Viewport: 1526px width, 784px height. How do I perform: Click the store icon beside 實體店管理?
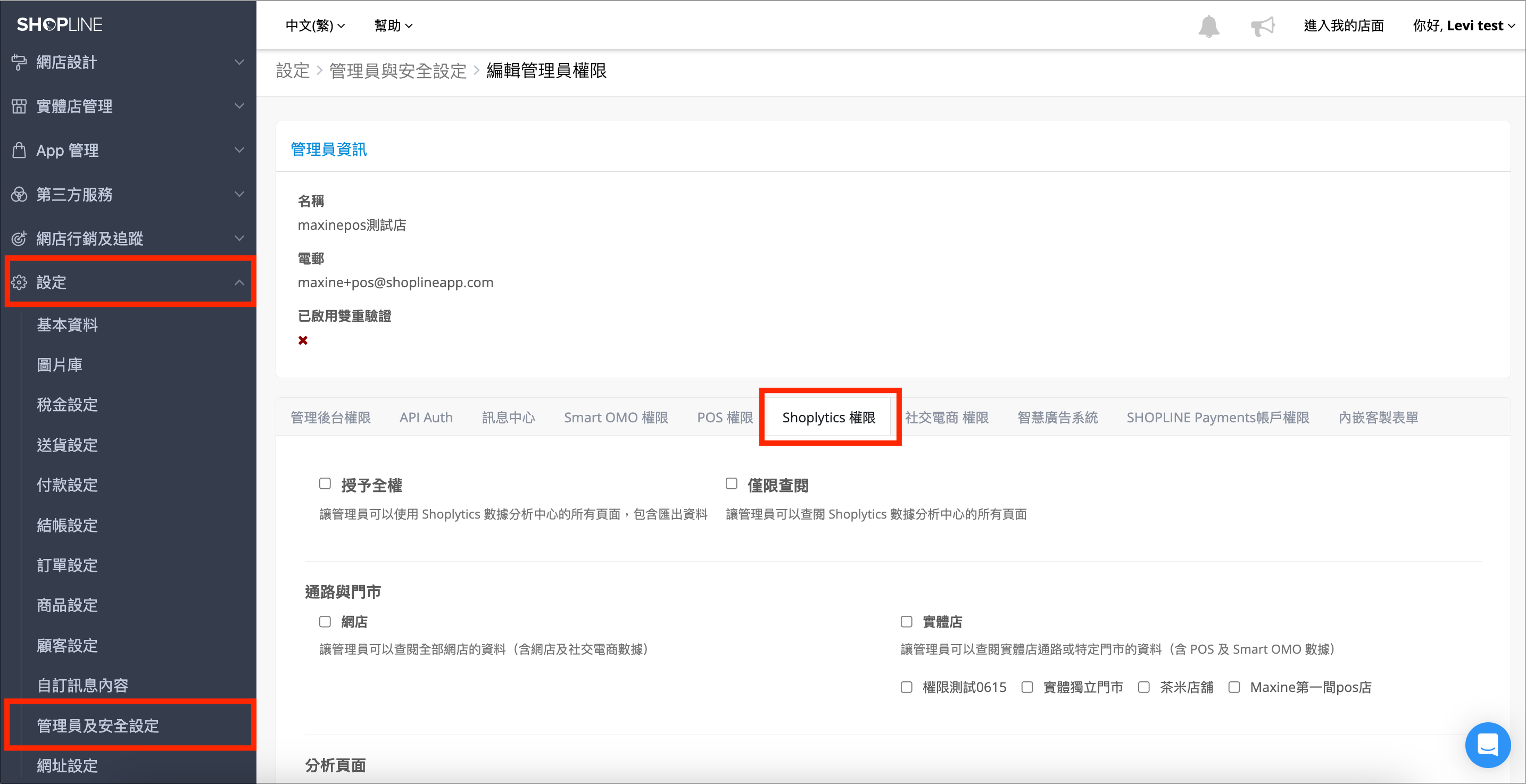pyautogui.click(x=19, y=106)
